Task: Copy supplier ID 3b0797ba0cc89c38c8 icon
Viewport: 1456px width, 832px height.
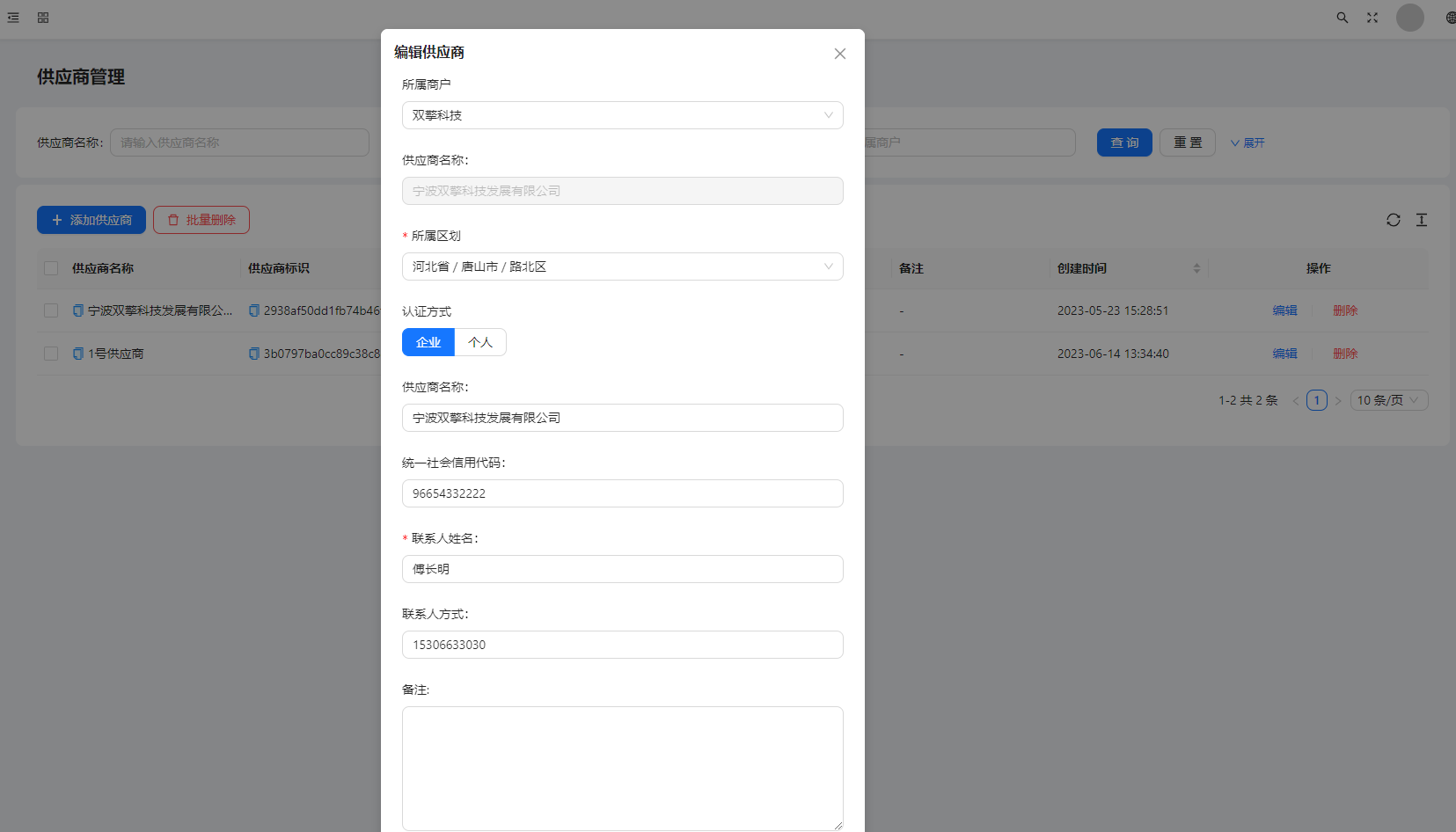Action: 254,354
